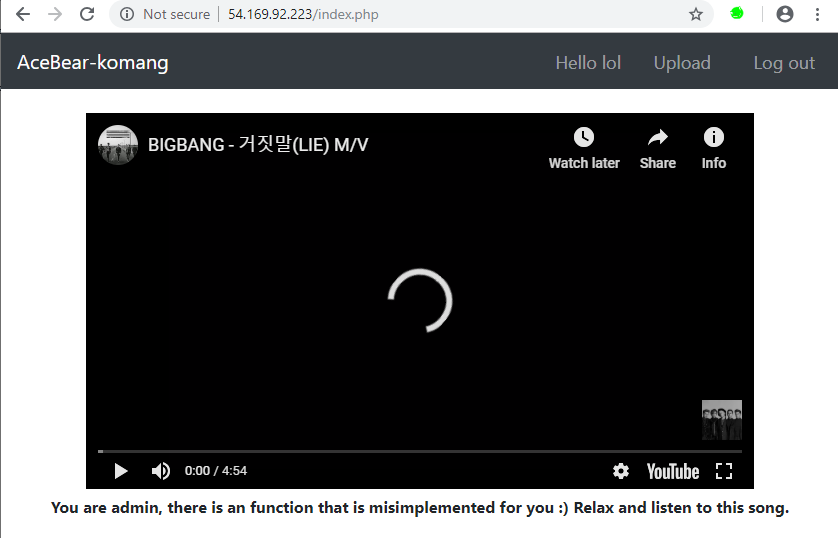The width and height of the screenshot is (838, 538).
Task: Open the BIGBANG channel avatar
Action: click(118, 145)
